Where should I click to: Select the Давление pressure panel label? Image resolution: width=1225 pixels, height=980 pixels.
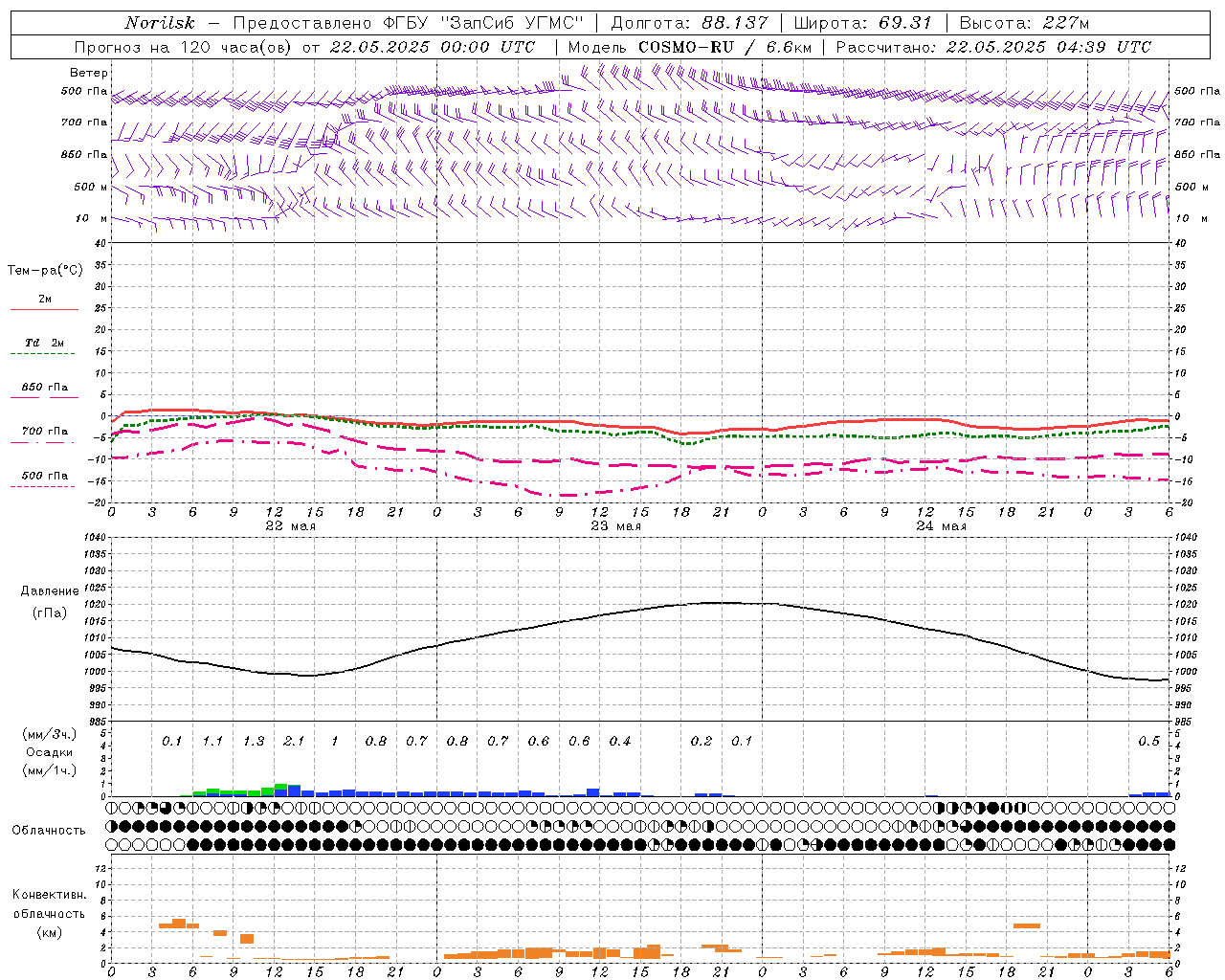coord(50,591)
